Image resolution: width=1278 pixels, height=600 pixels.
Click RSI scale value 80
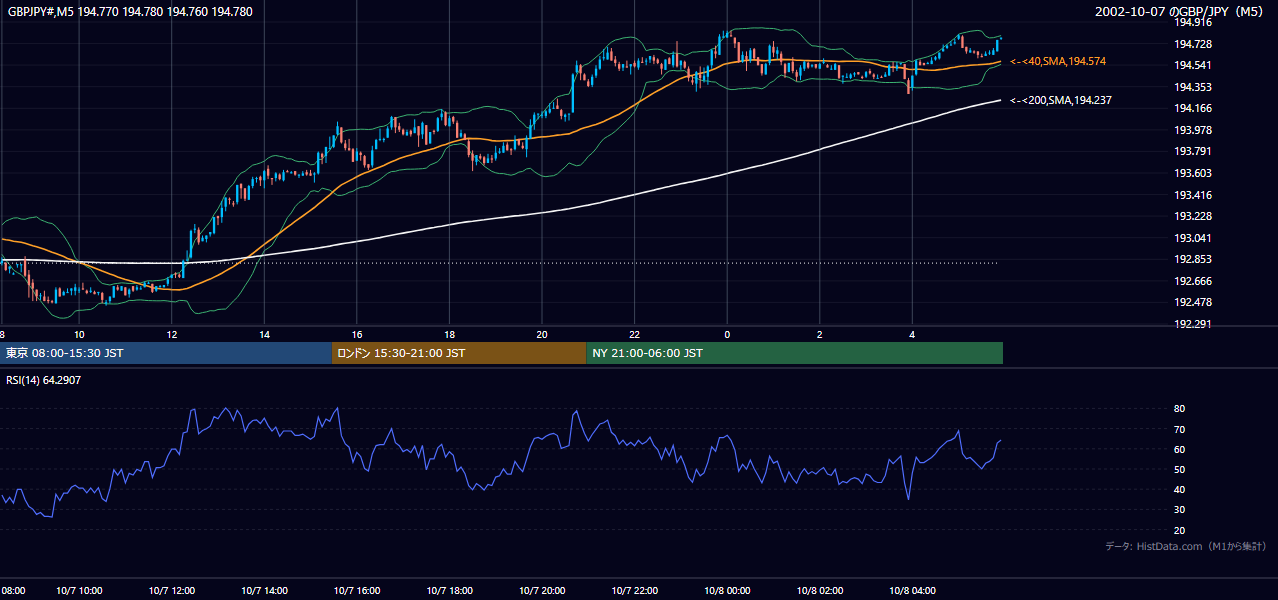click(1180, 409)
